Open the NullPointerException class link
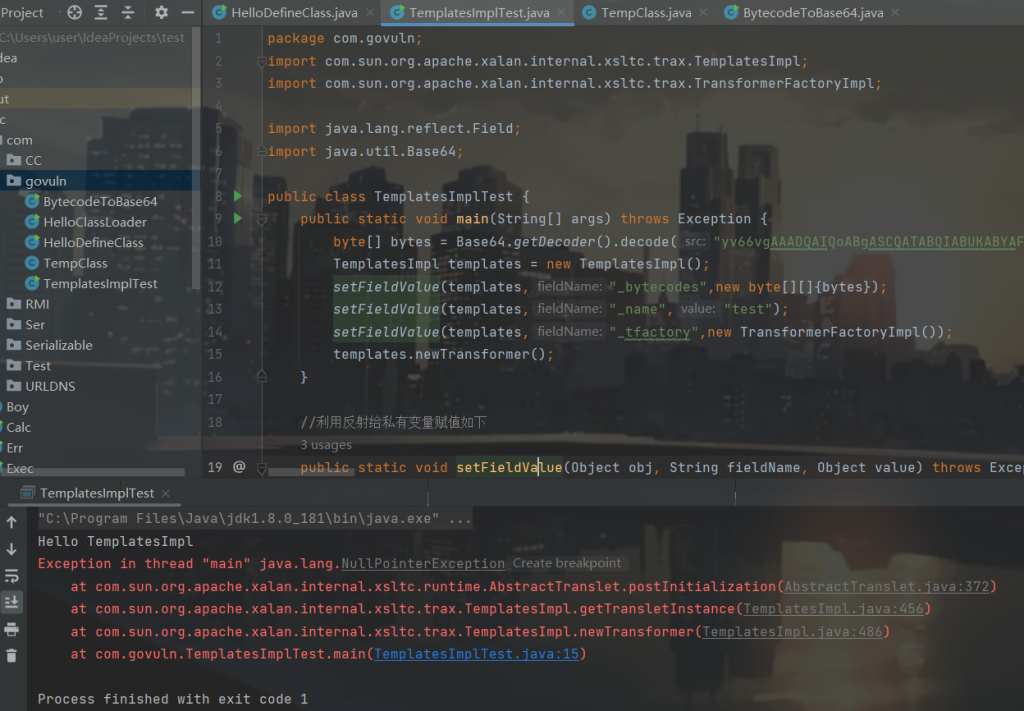The height and width of the screenshot is (711, 1024). 422,563
